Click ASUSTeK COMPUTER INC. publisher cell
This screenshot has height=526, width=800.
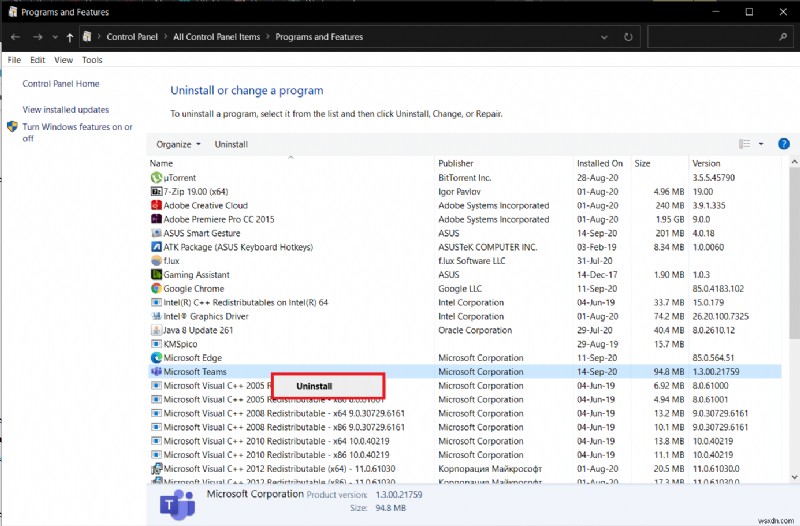coord(487,247)
